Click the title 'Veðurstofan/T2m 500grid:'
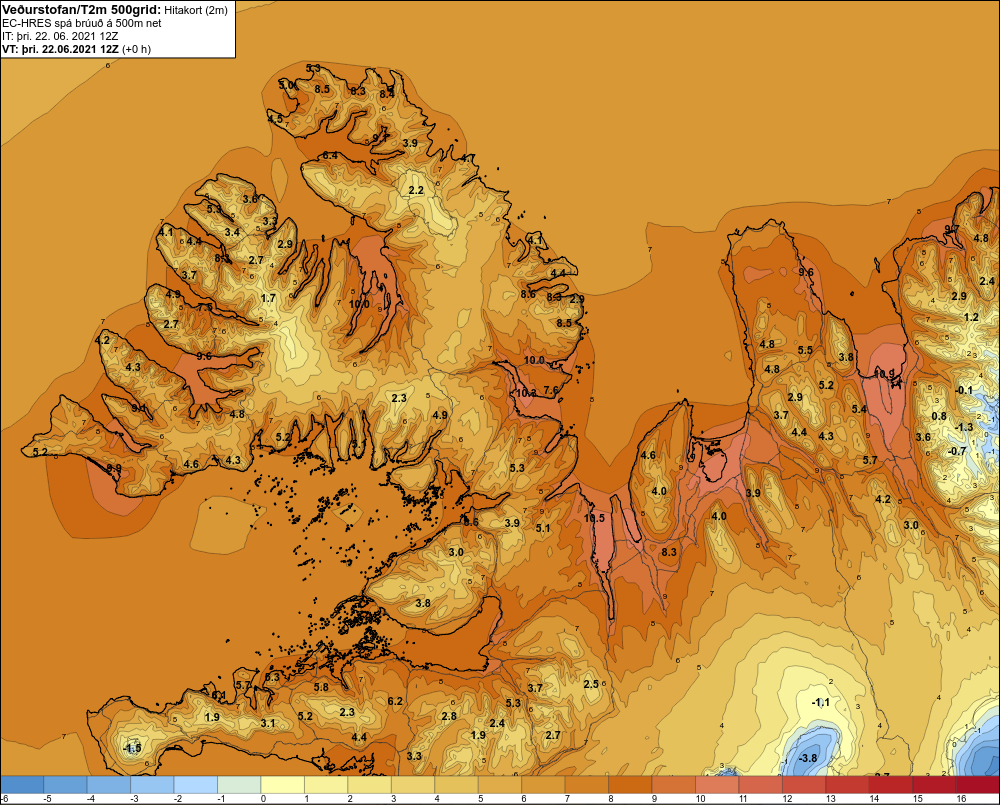The image size is (1000, 805). 82,10
